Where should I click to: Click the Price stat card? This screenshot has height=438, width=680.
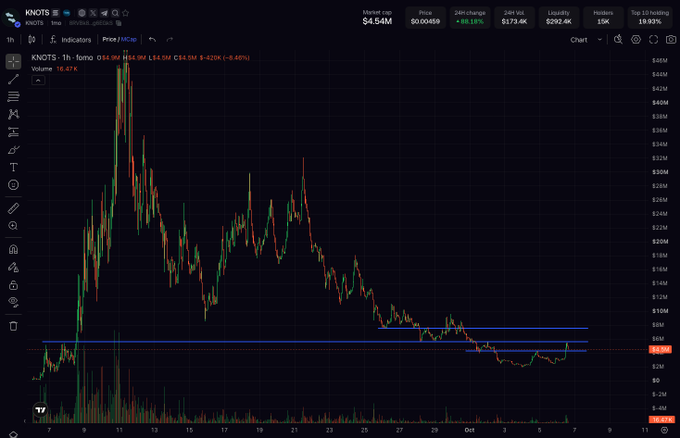point(425,17)
